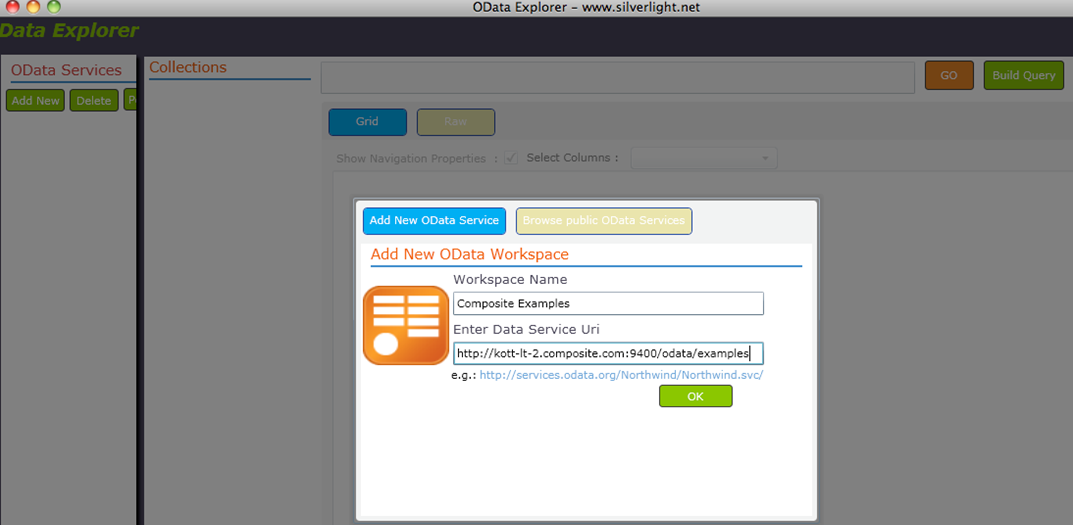Click the OK button in dialog
The height and width of the screenshot is (525, 1073).
(x=695, y=396)
